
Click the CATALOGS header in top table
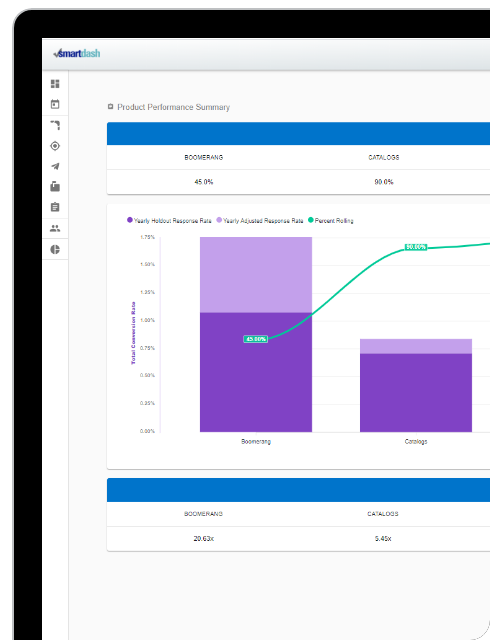point(384,158)
